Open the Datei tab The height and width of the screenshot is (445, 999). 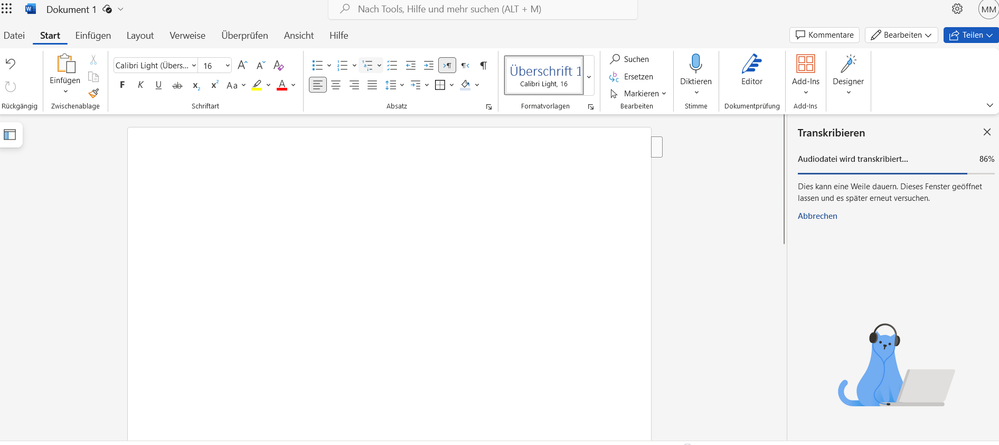[x=14, y=36]
